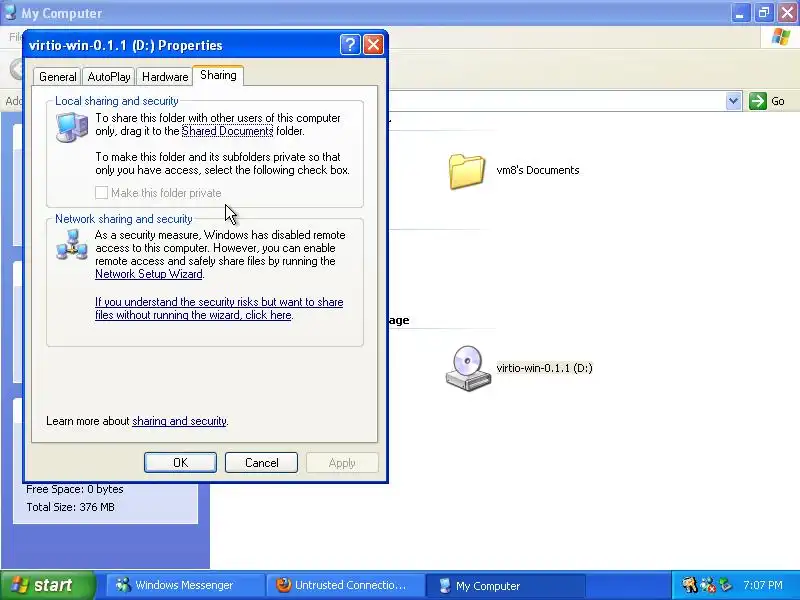Screen dimensions: 800x600
Task: Switch to Untrusted Connection Firefox taskbar item
Action: pos(344,585)
